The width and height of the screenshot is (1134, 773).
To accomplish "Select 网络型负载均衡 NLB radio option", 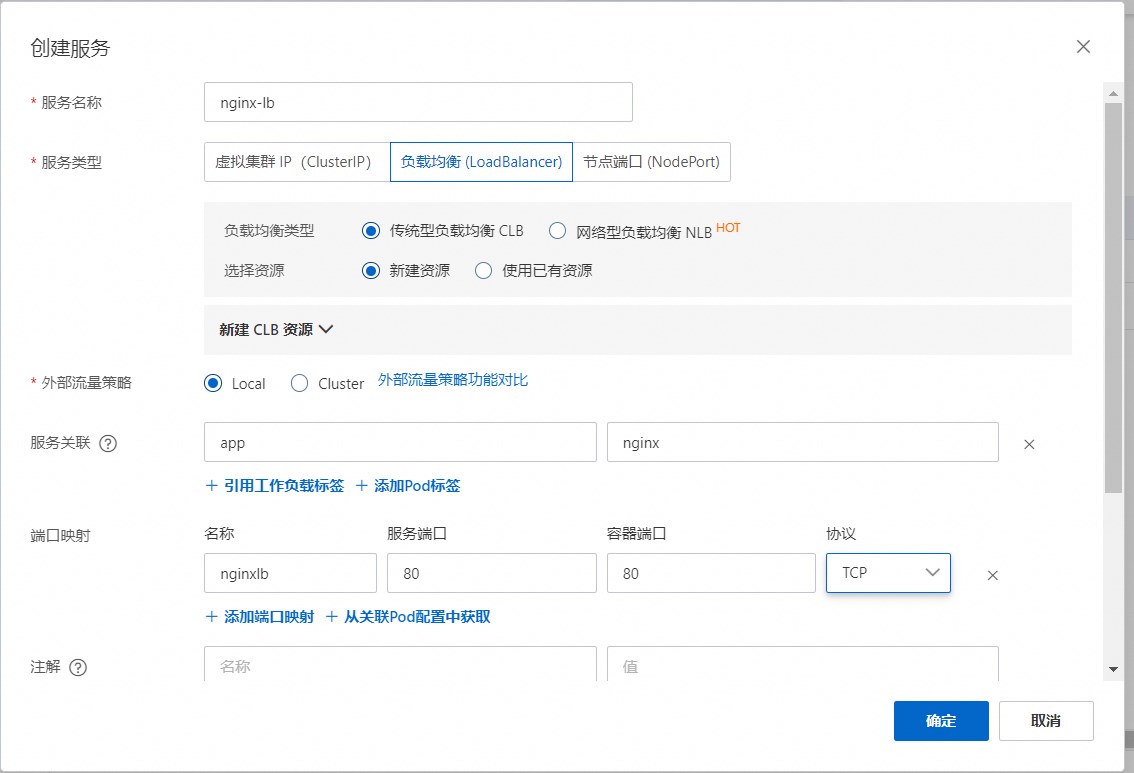I will (558, 231).
